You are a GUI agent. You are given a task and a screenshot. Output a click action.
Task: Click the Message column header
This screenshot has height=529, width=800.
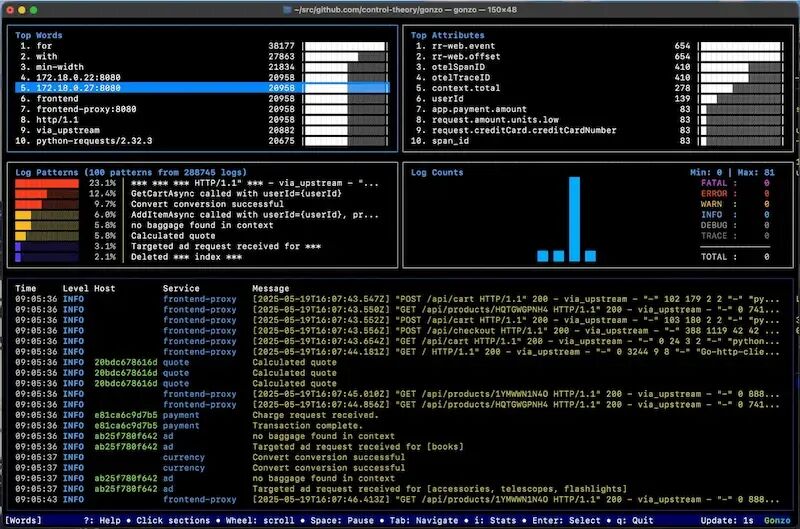coord(270,288)
